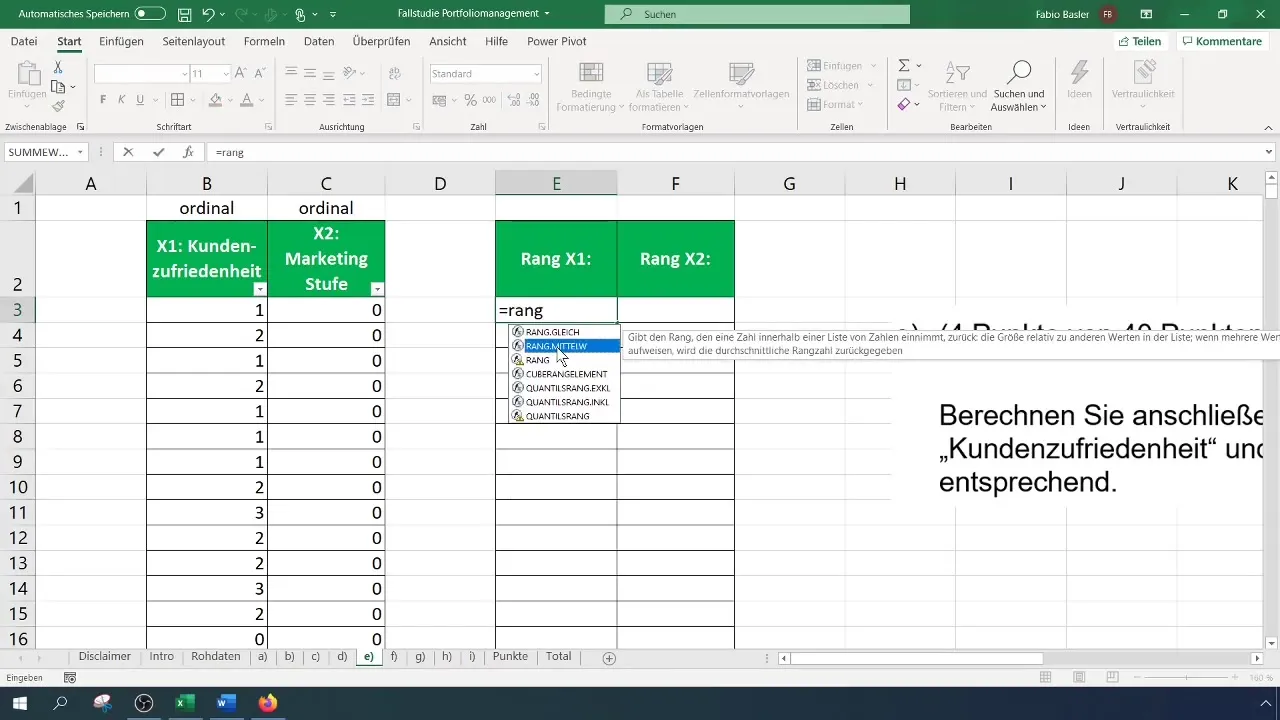Open the Daten ribbon tab
This screenshot has width=1280, height=720.
click(319, 42)
